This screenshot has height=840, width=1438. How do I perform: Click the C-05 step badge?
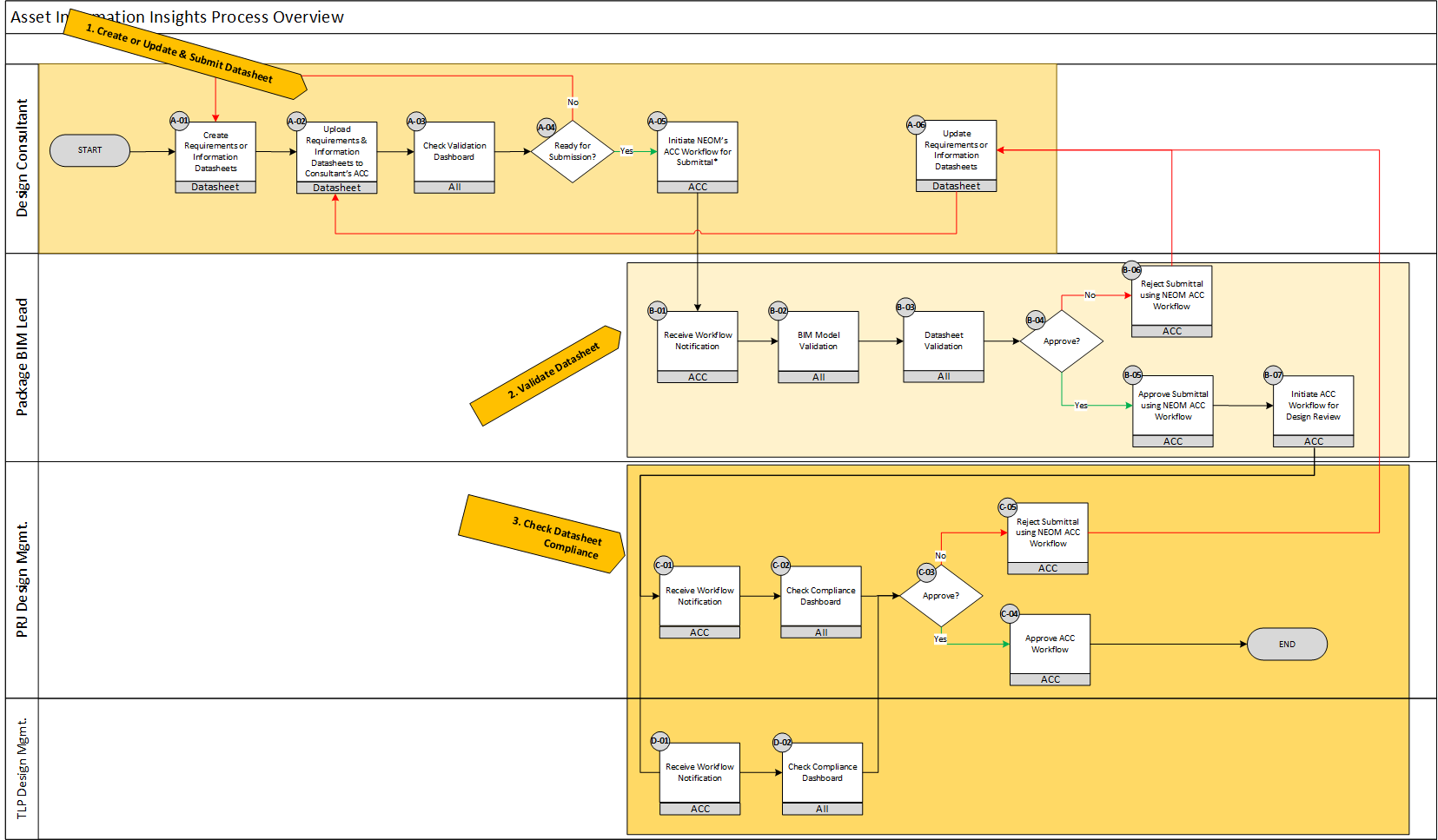[1007, 507]
